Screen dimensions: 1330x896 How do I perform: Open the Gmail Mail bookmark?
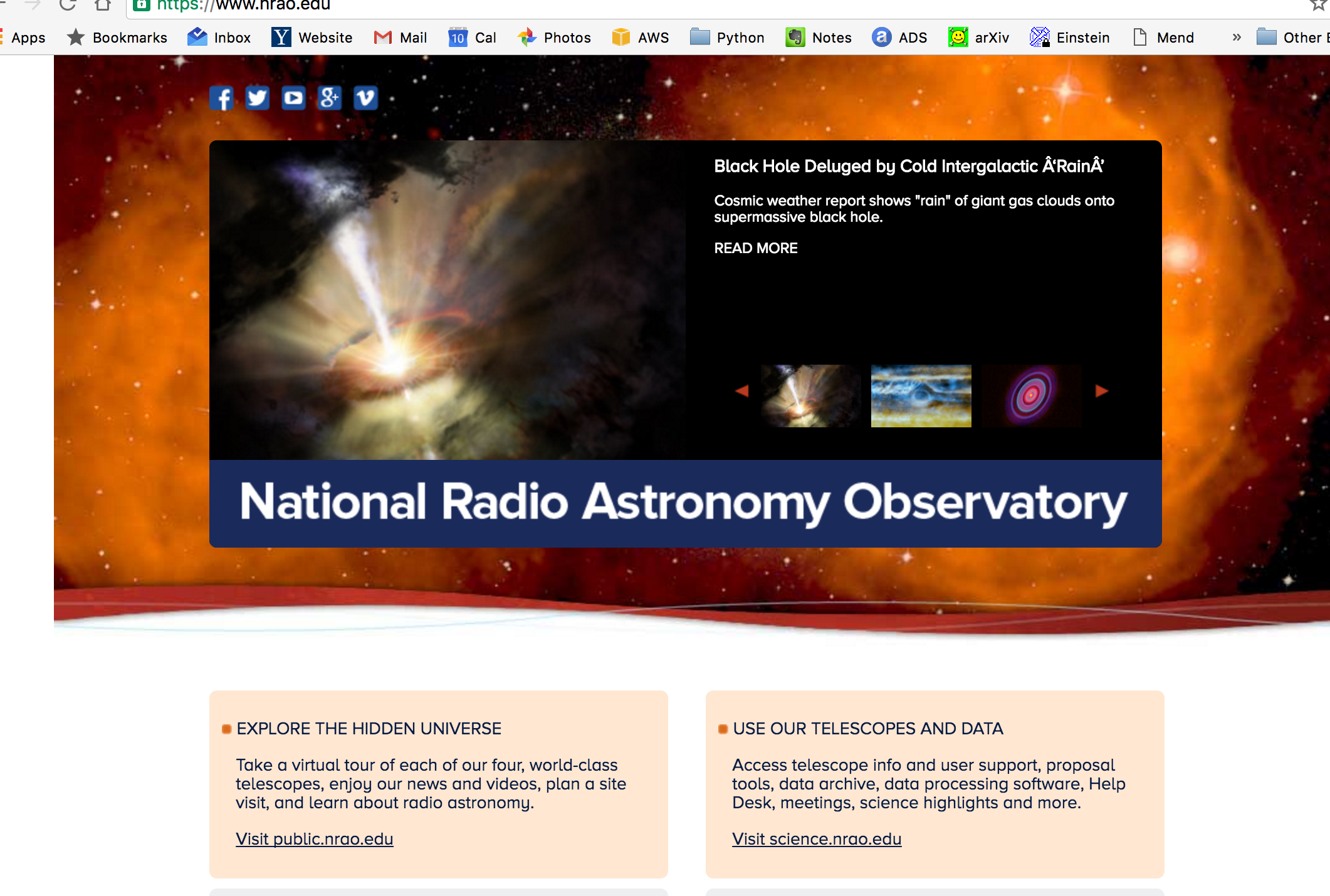click(x=400, y=38)
